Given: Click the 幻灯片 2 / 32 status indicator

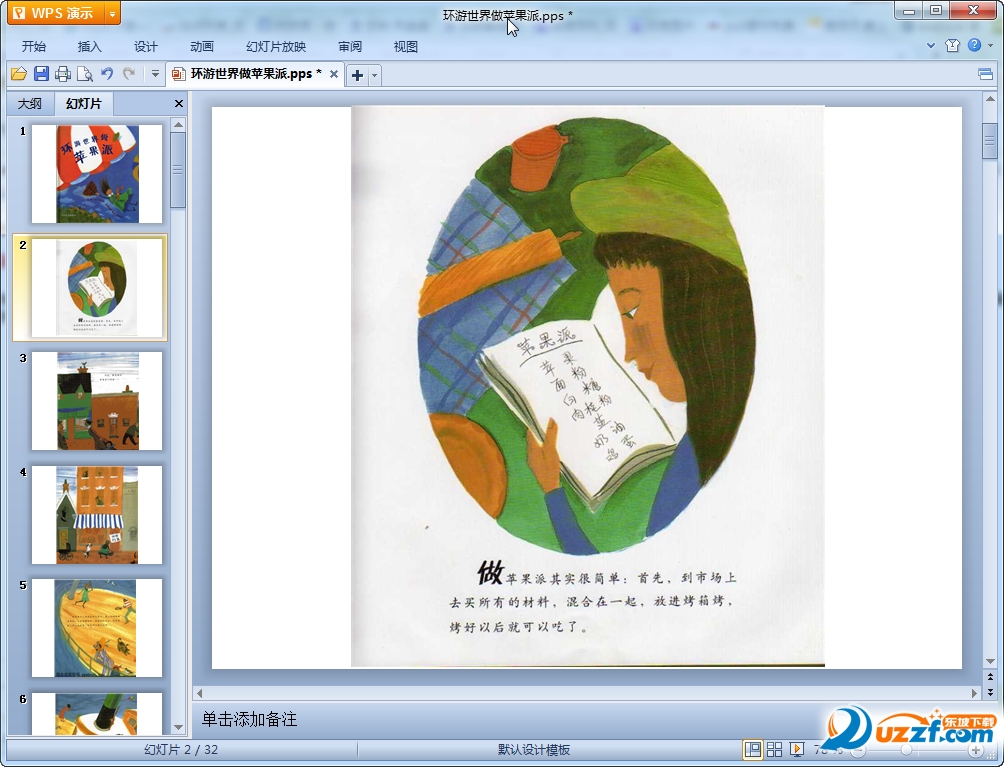Looking at the screenshot, I should tap(181, 750).
